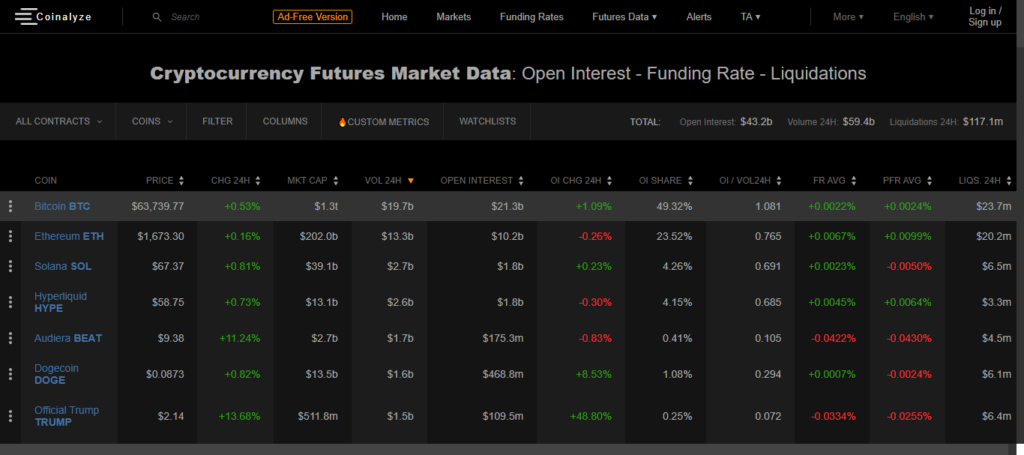Screen dimensions: 1024x455
Task: Open the Hyperliquid HYPE coin link
Action: (x=60, y=302)
